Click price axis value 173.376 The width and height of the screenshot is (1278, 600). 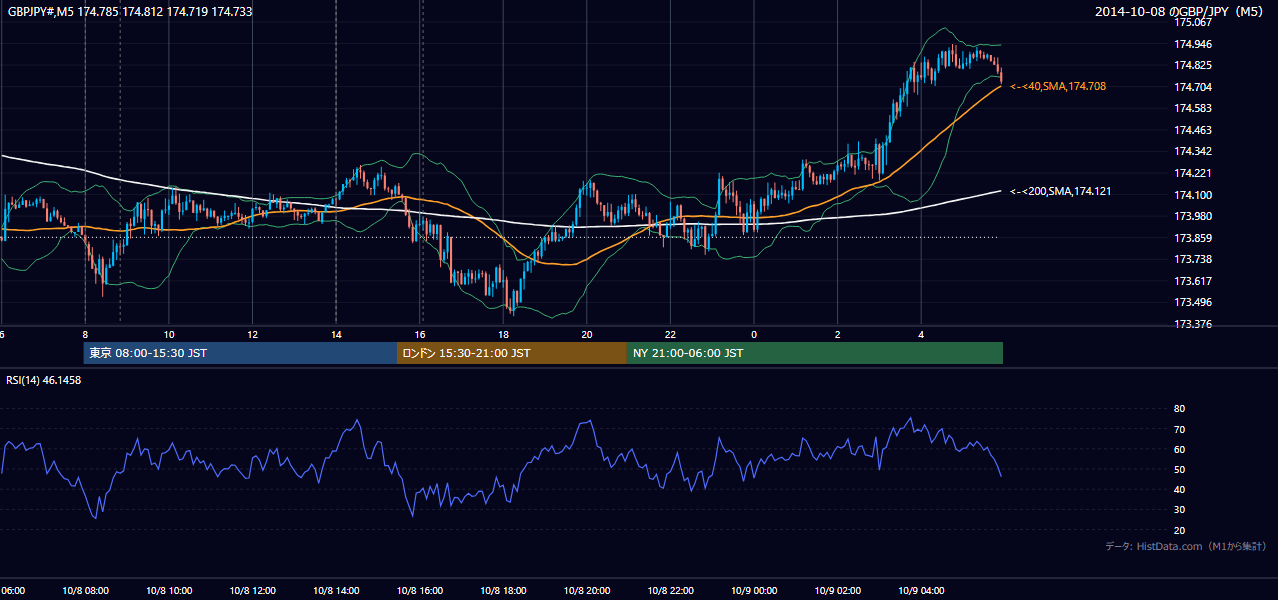pyautogui.click(x=1193, y=324)
